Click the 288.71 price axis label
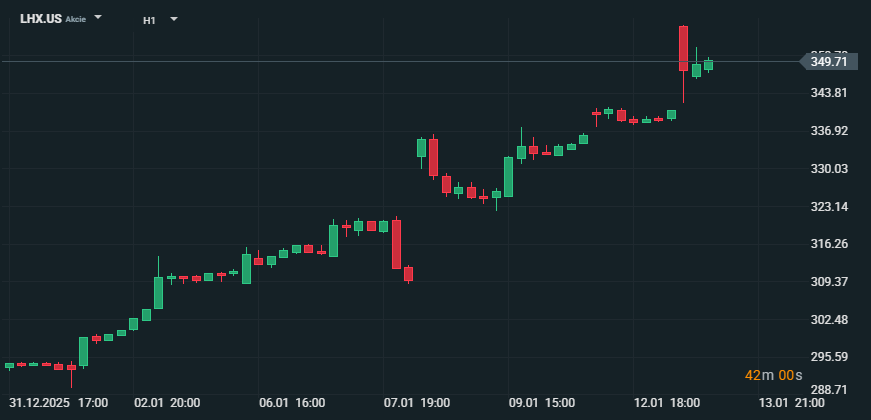 click(x=828, y=389)
